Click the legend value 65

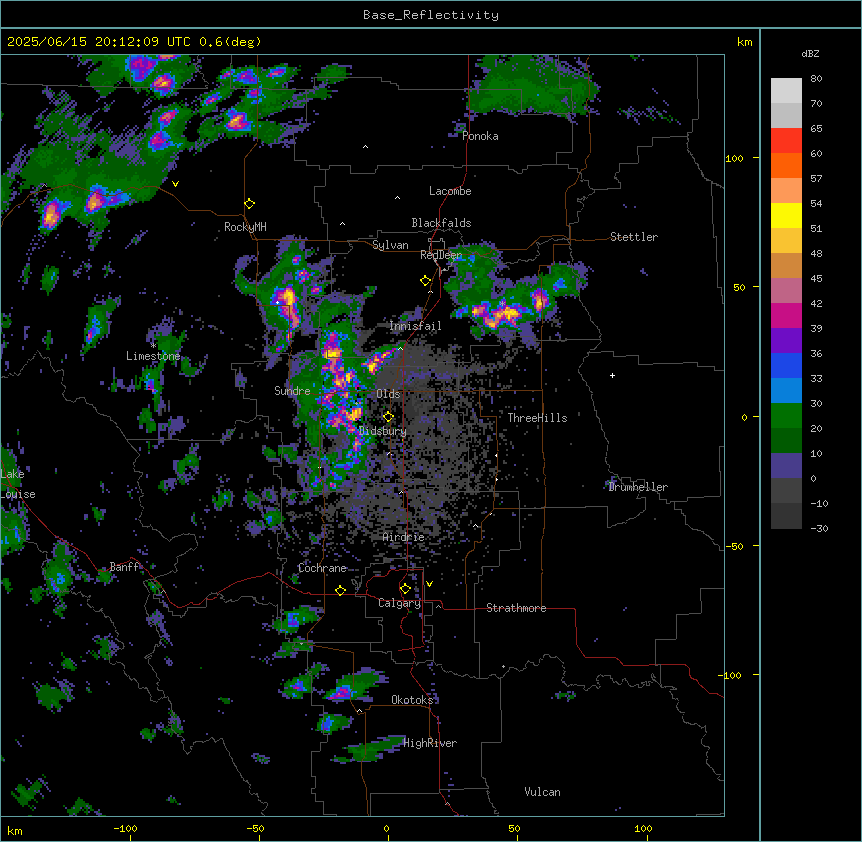tap(816, 129)
